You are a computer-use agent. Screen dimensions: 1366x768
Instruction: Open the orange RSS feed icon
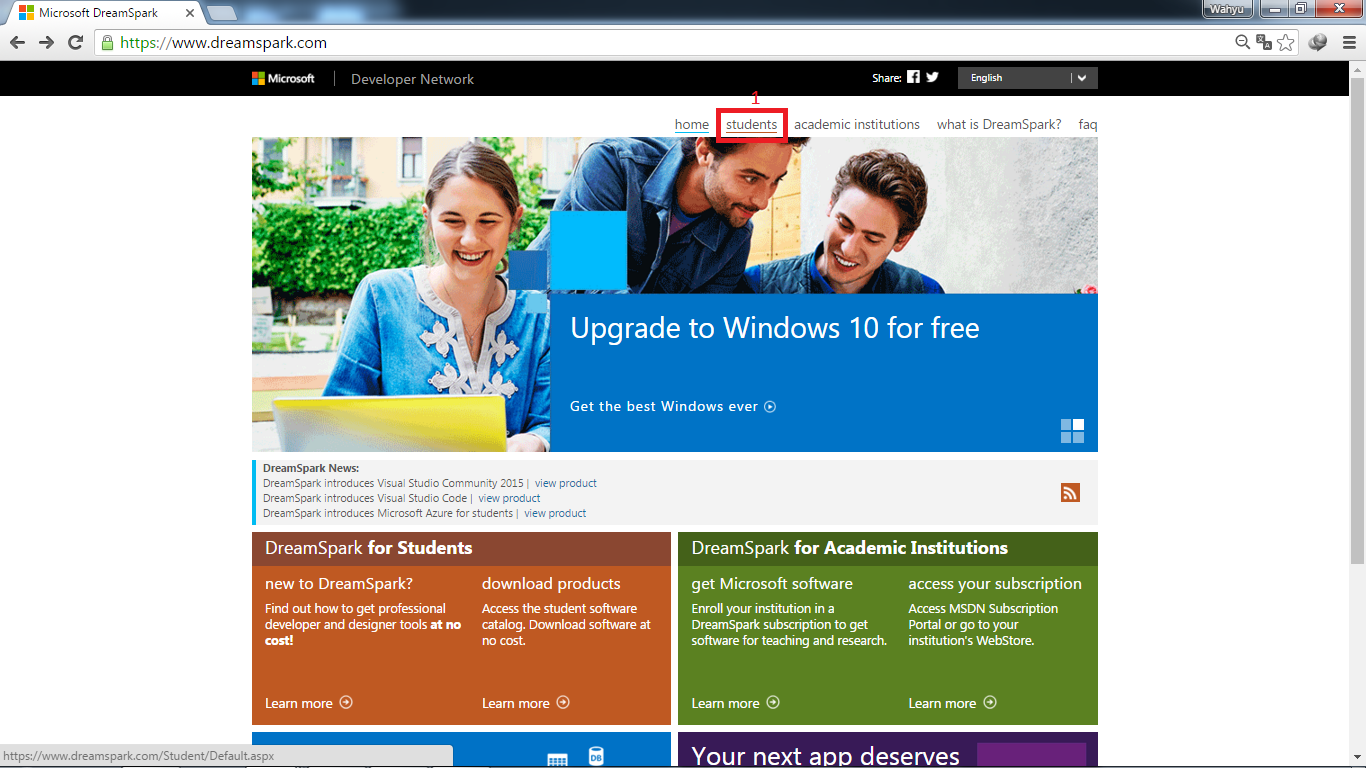click(1070, 492)
